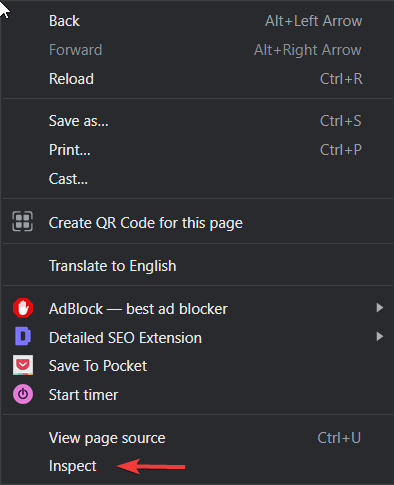394x485 pixels.
Task: Click the Pocket logo icon
Action: [x=23, y=365]
